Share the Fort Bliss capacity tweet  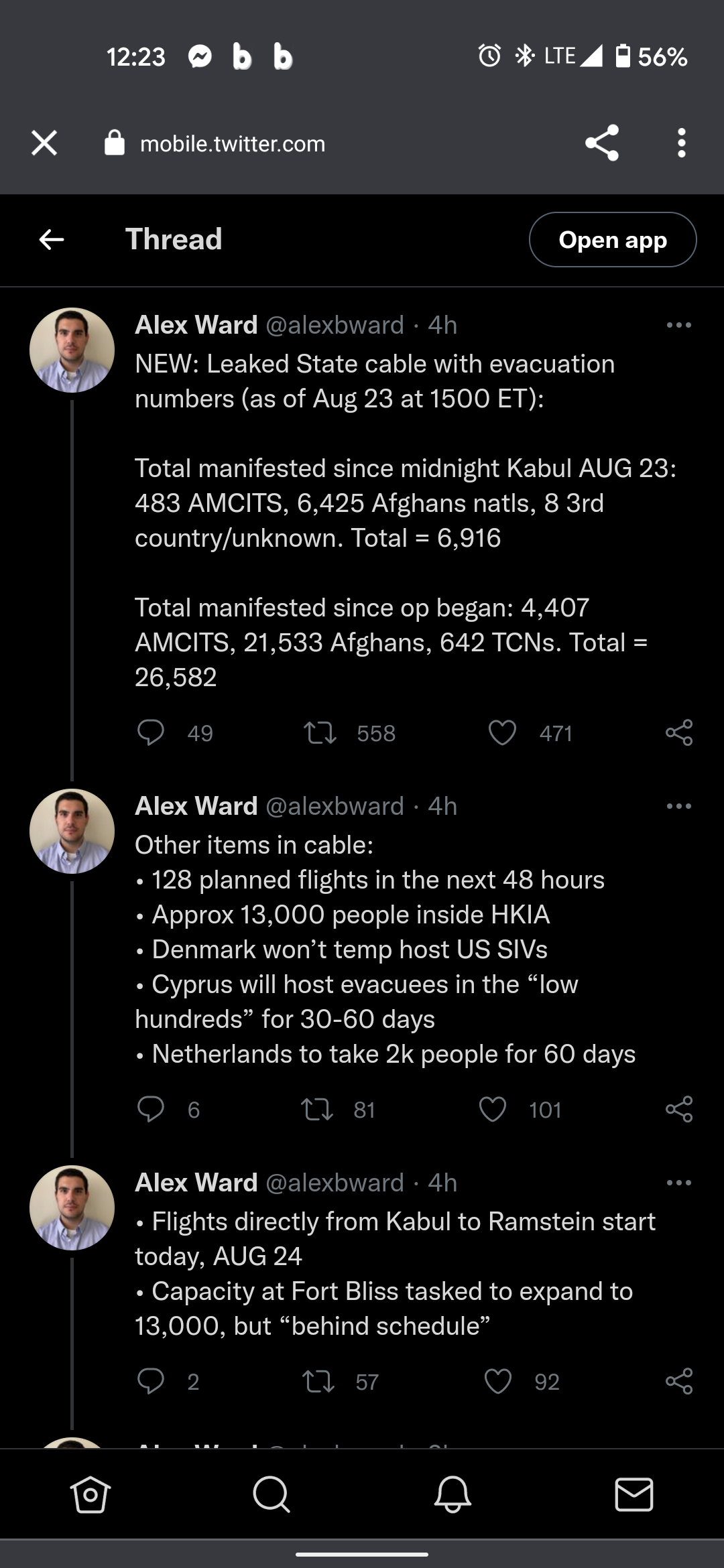tap(679, 1382)
